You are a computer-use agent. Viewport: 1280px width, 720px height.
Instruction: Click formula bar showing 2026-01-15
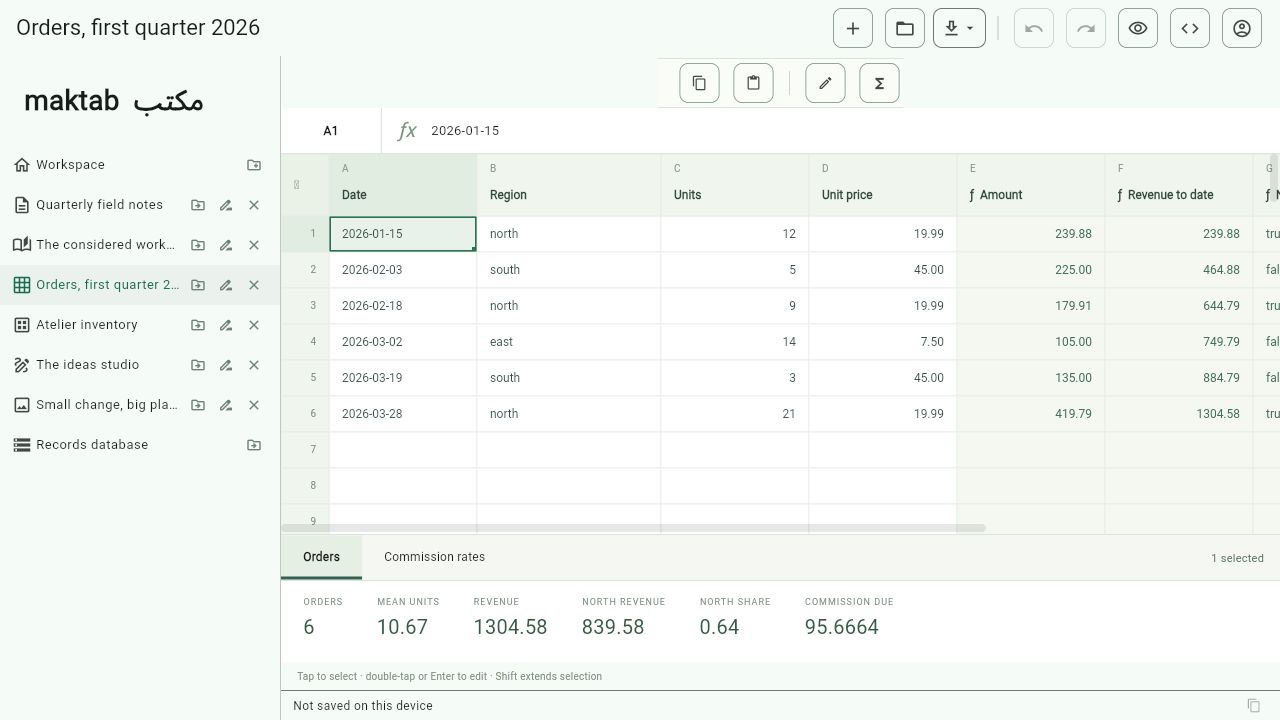tap(850, 131)
